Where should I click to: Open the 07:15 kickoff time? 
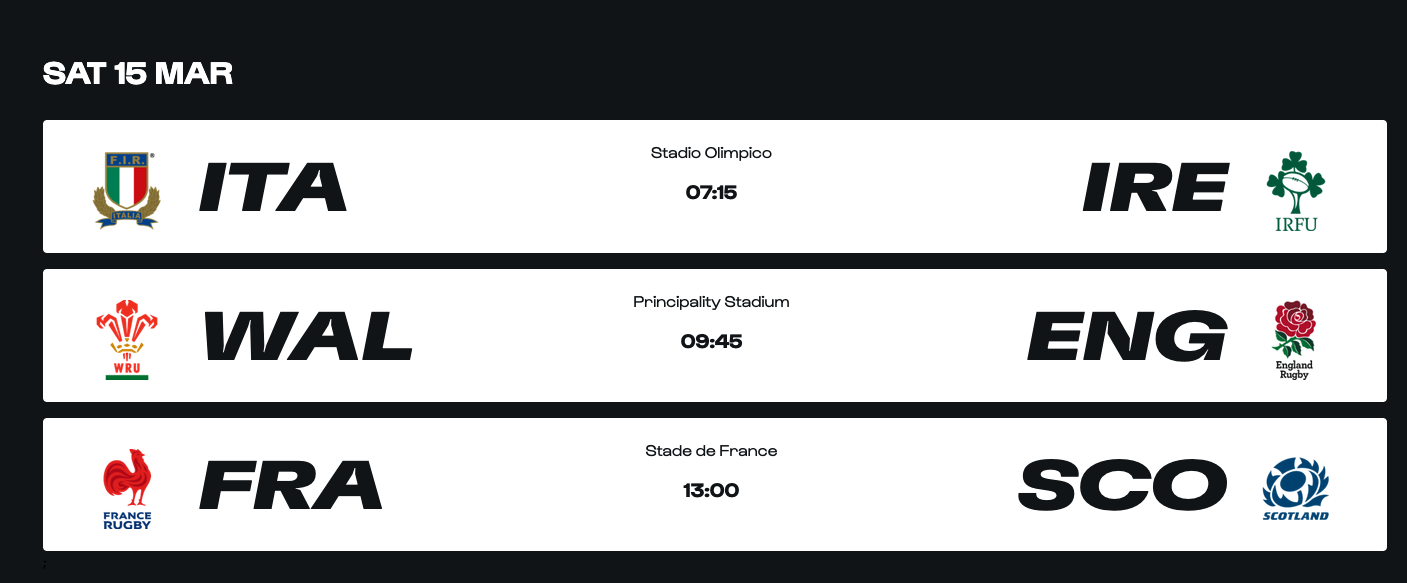[711, 192]
